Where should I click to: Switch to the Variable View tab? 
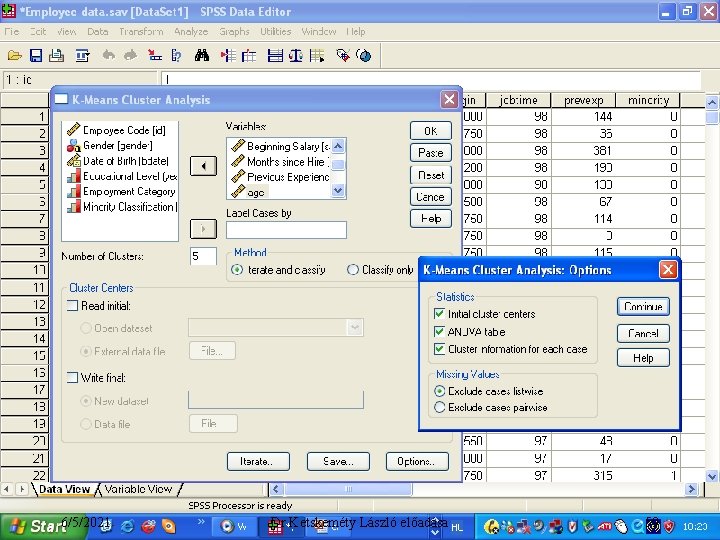[138, 489]
